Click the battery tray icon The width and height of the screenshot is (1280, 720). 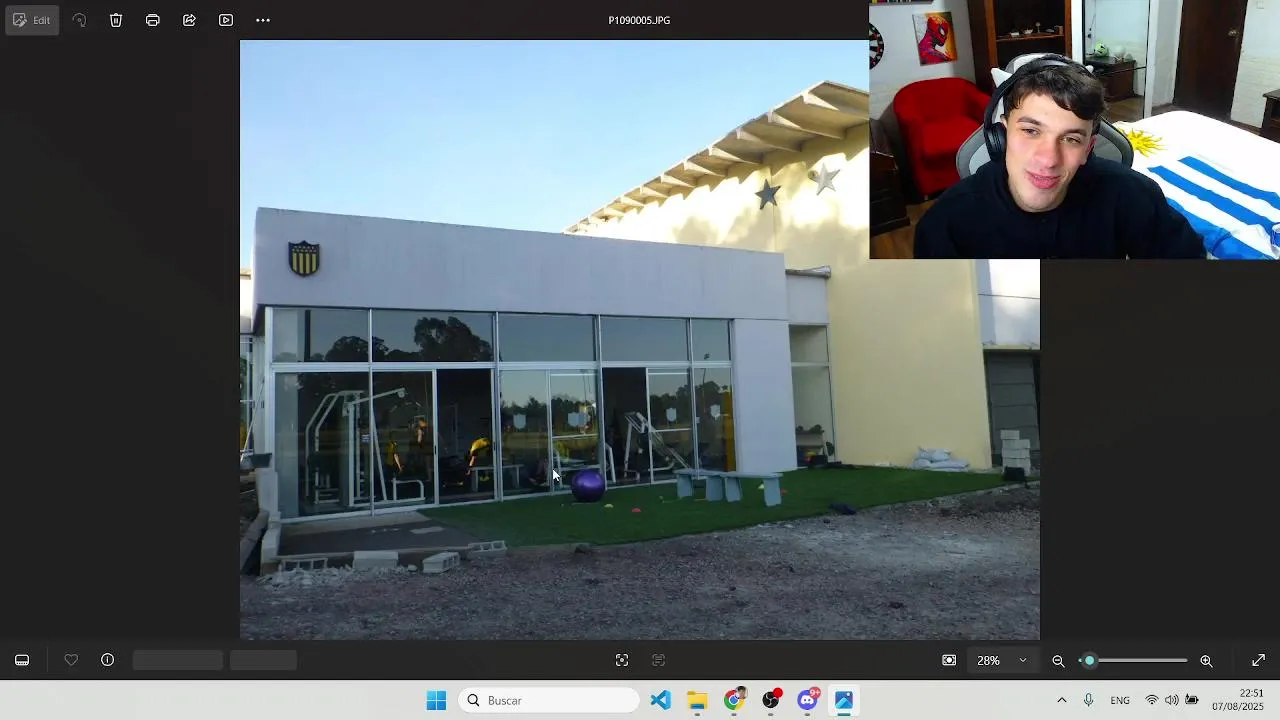(1192, 700)
